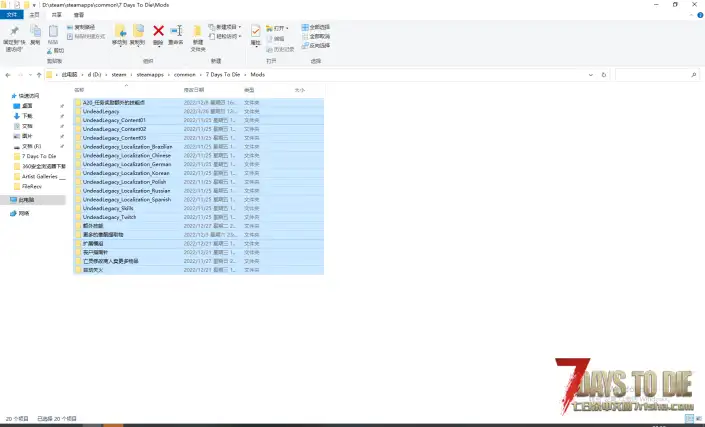Click the New folder icon
Image resolution: width=705 pixels, height=427 pixels.
point(198,32)
